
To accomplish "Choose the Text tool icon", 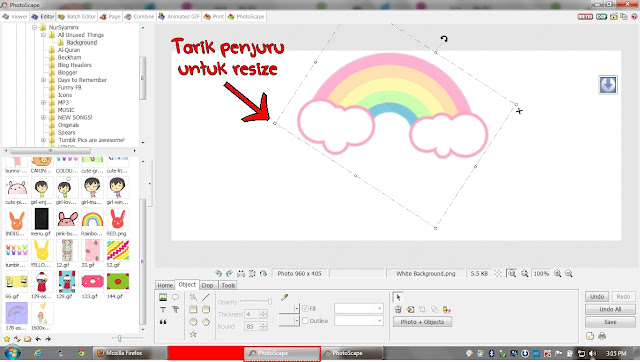I will pos(163,310).
